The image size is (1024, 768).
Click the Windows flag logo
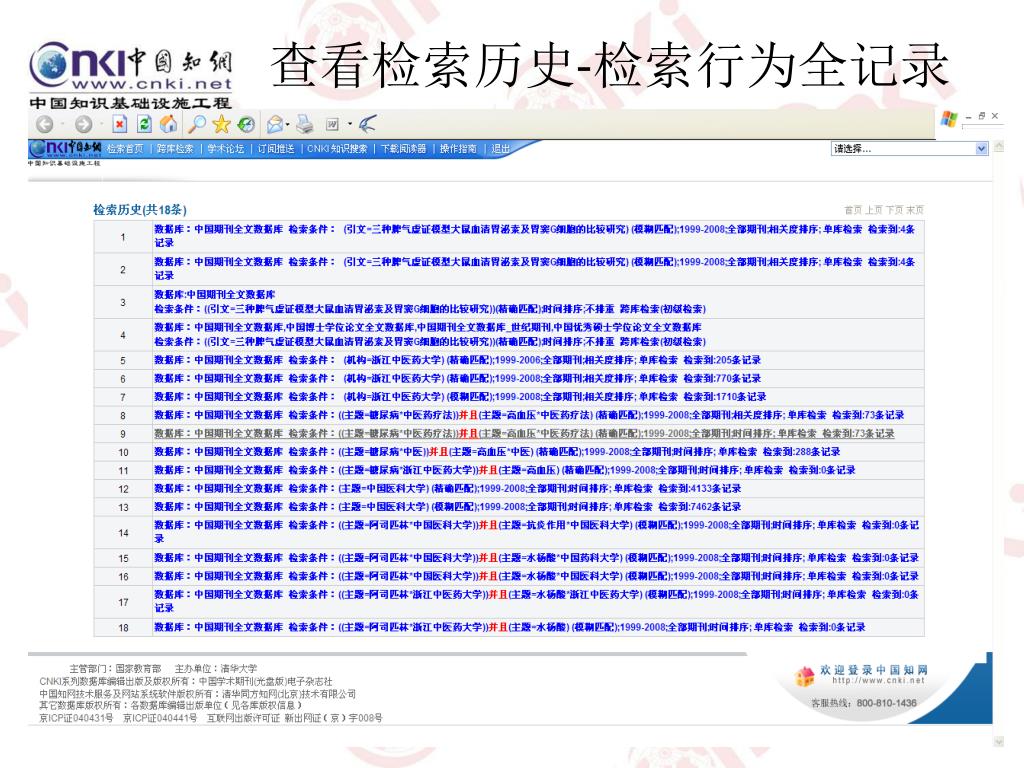[x=949, y=120]
